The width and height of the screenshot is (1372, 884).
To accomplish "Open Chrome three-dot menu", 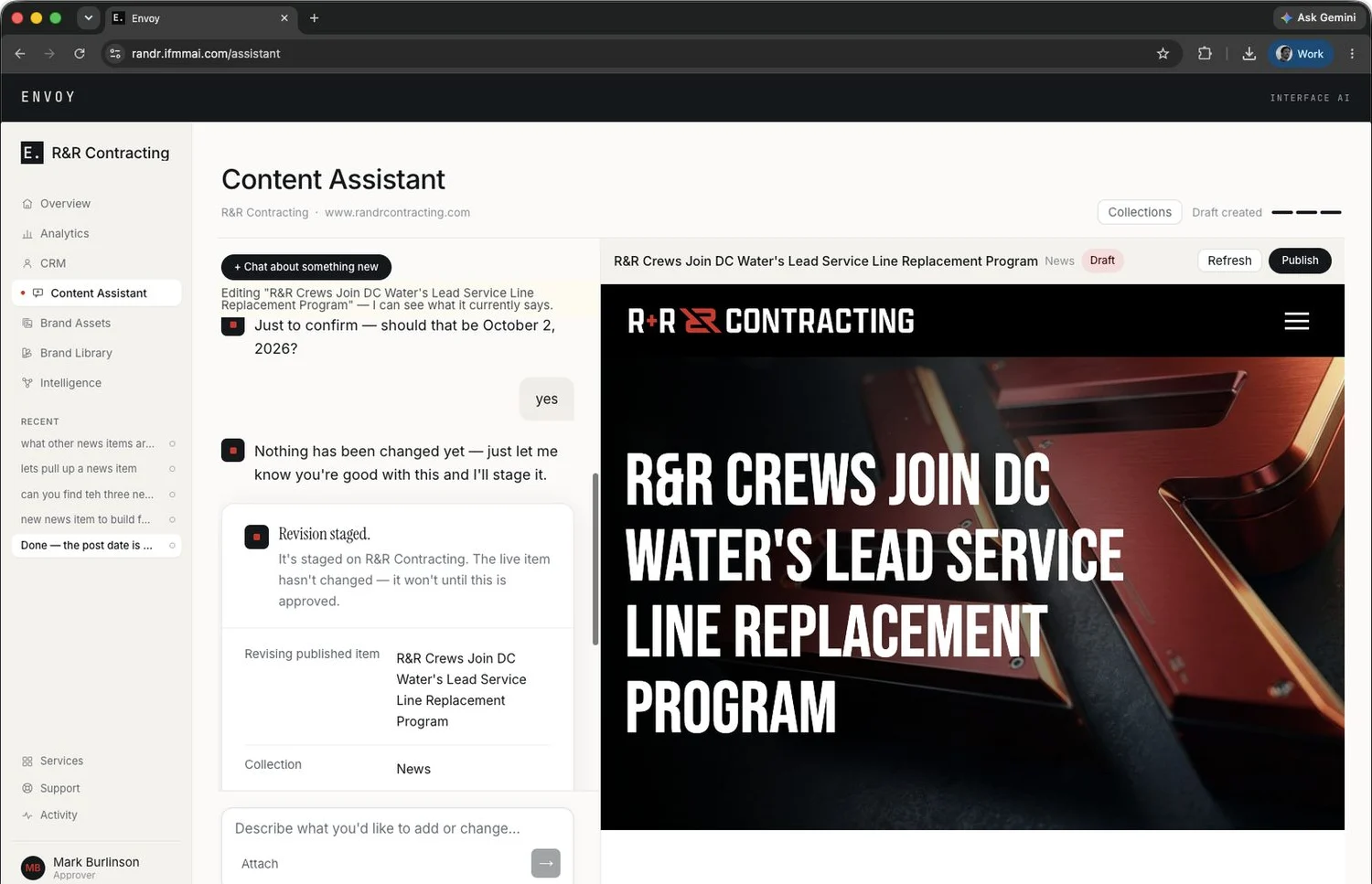I will (x=1352, y=54).
